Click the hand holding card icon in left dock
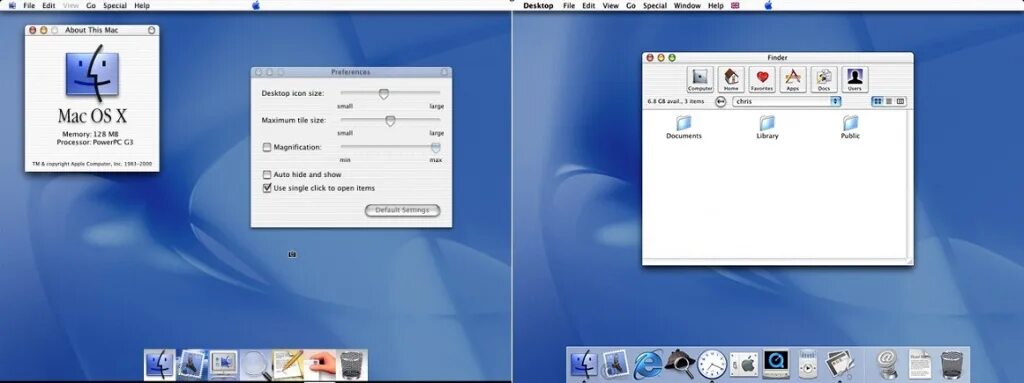 coord(319,365)
